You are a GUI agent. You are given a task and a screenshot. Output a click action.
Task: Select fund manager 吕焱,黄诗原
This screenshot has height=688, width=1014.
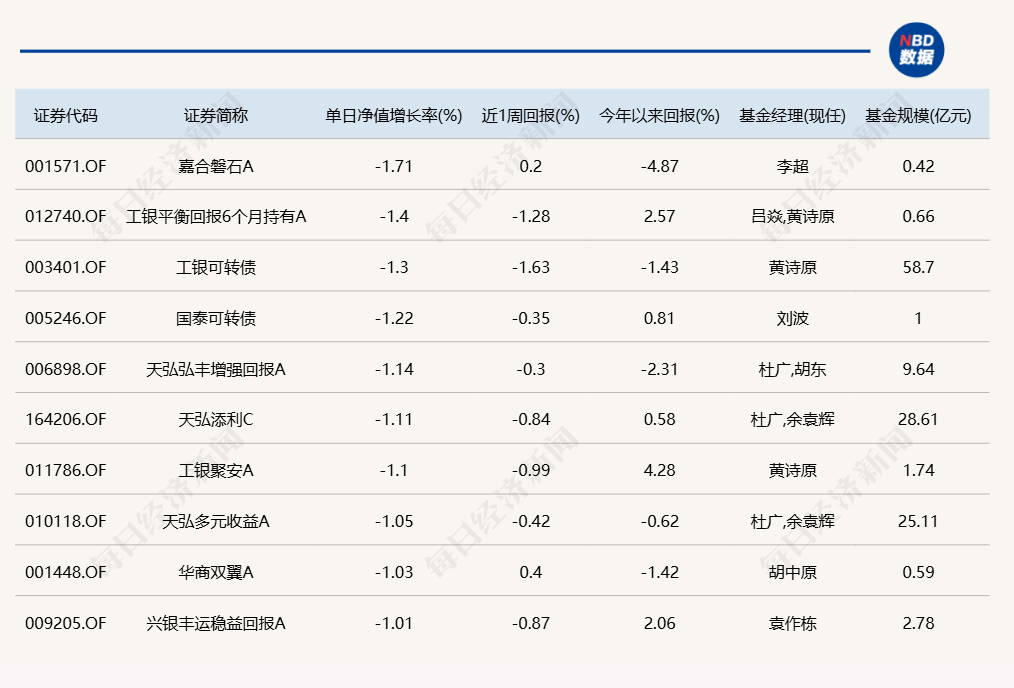pyautogui.click(x=793, y=216)
